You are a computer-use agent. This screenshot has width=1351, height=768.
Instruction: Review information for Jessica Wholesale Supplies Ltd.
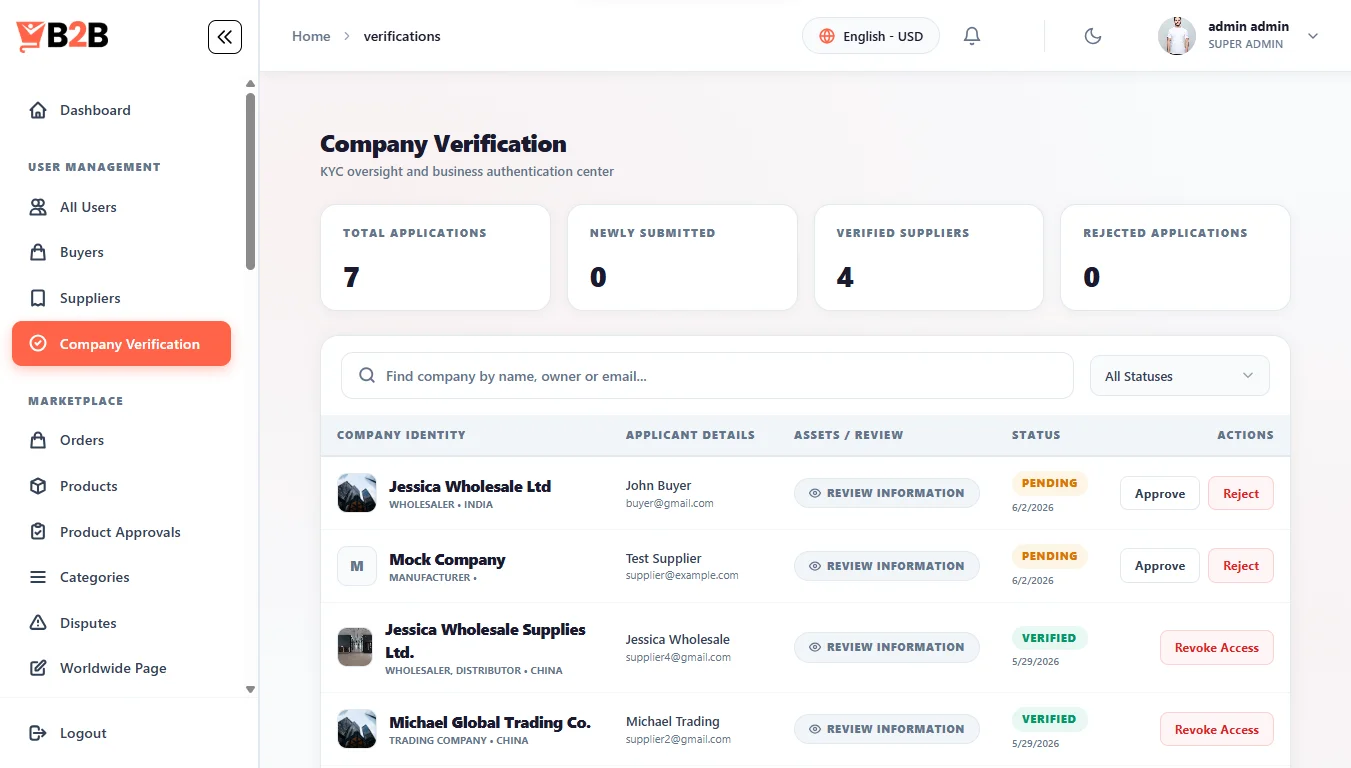click(887, 647)
